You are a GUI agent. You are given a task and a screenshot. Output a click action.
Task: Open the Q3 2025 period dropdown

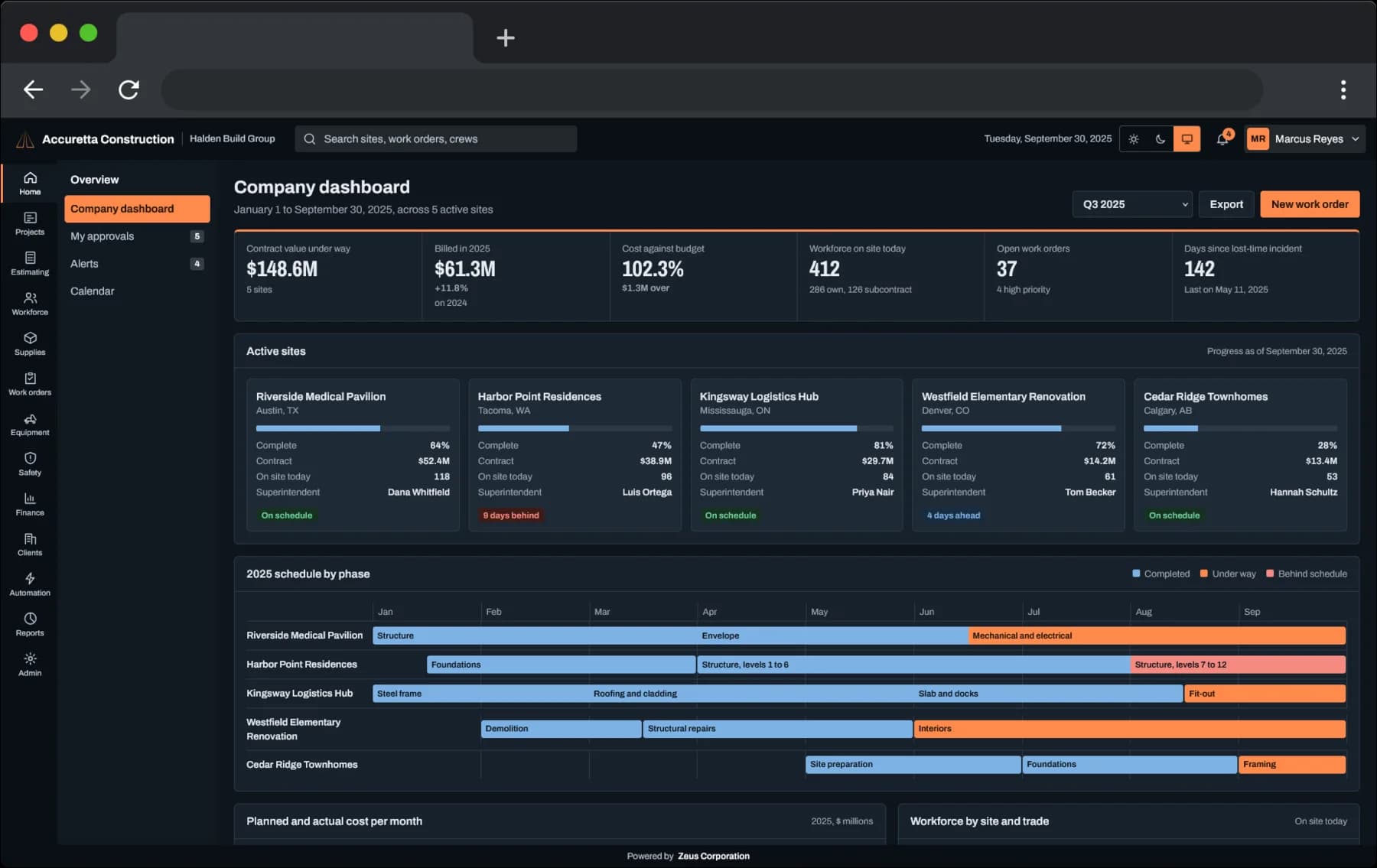[1132, 204]
